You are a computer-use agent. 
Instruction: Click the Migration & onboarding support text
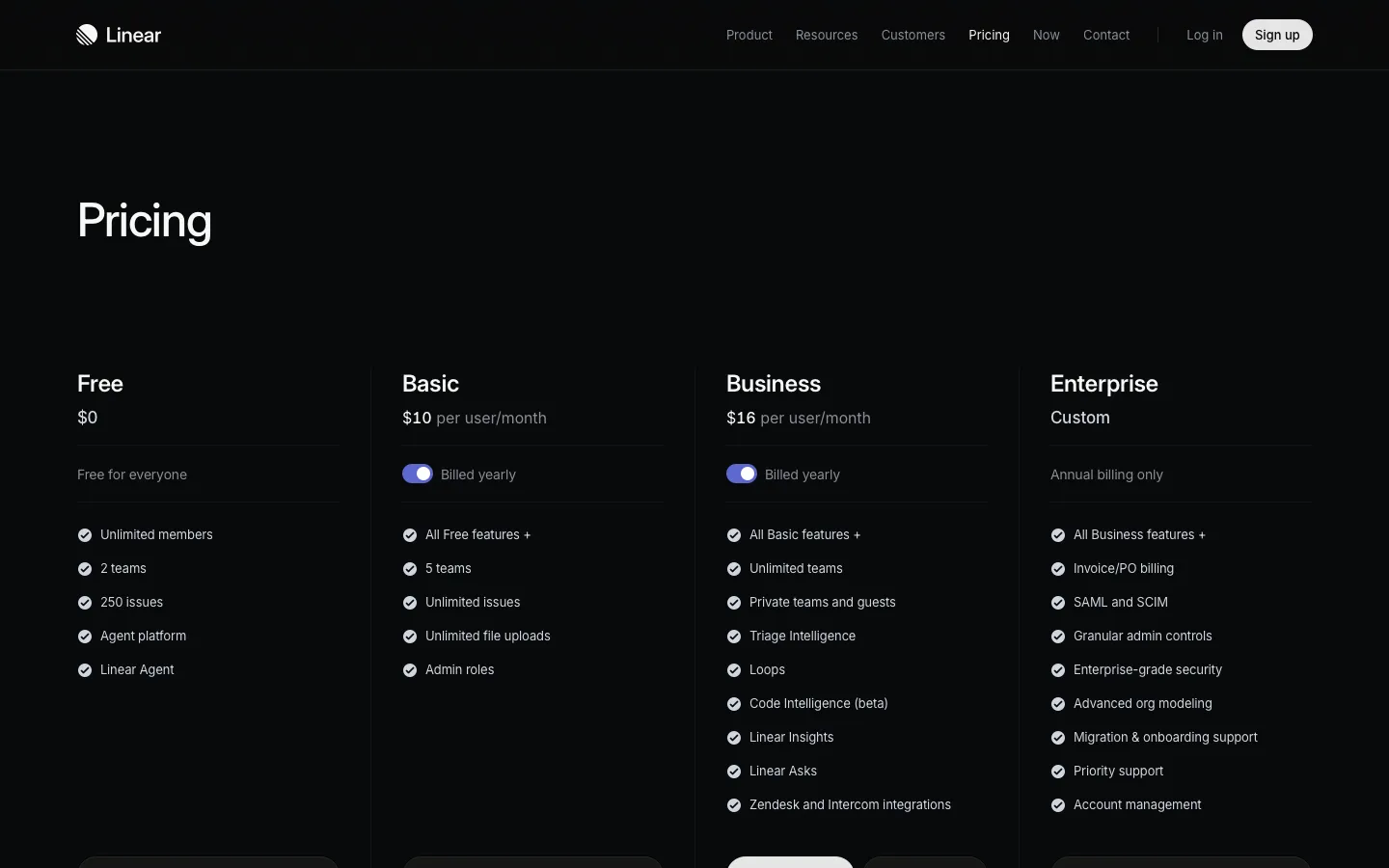coord(1165,738)
